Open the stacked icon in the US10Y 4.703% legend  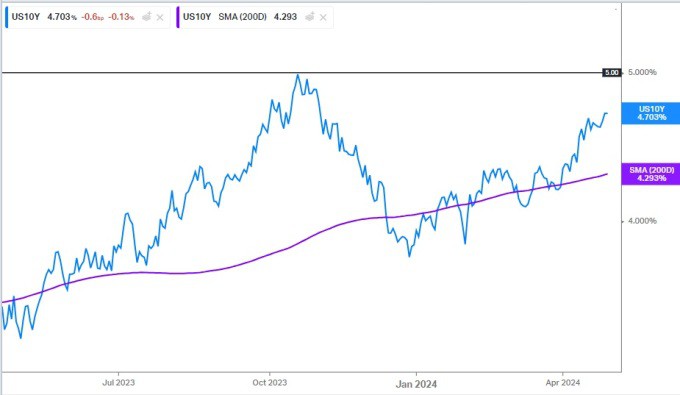(147, 17)
